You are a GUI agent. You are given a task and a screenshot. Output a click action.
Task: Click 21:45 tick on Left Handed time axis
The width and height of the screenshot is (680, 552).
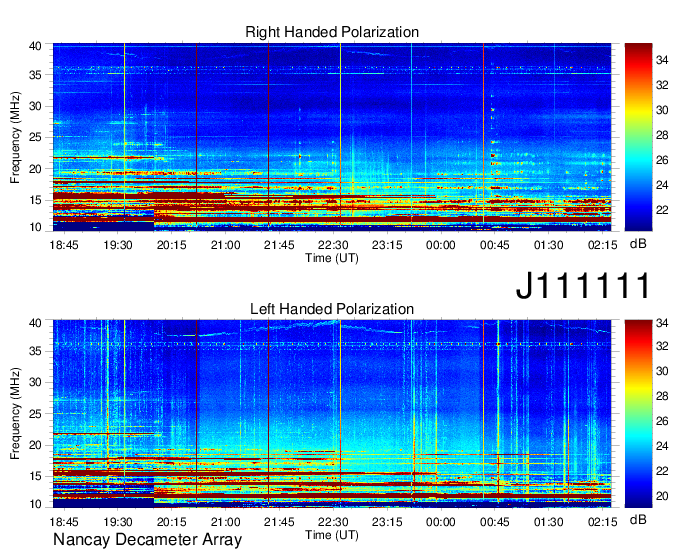click(x=279, y=522)
